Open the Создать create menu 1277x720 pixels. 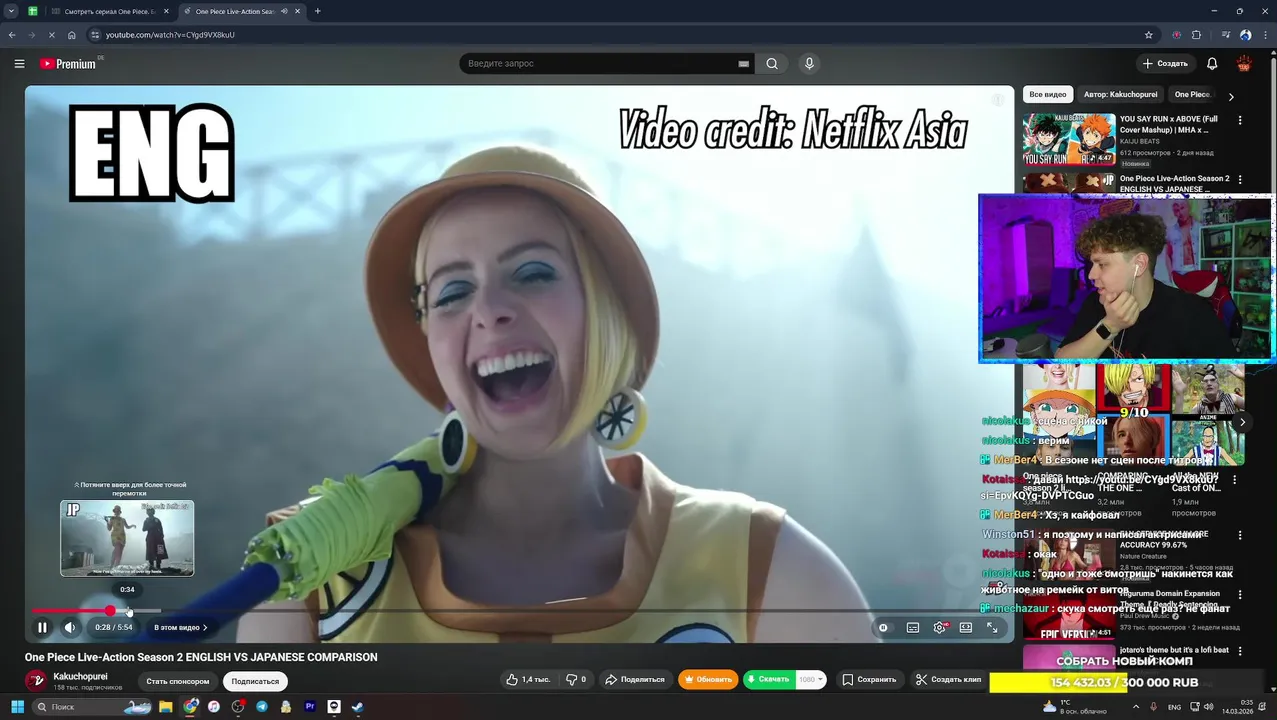tap(1165, 63)
